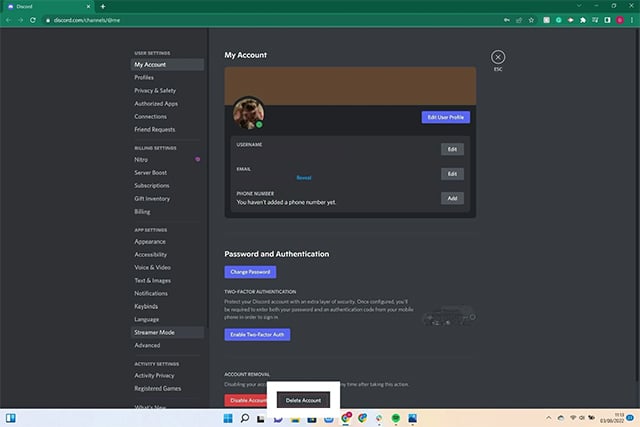The width and height of the screenshot is (640, 427).
Task: Click the Nitro badge icon in sidebar
Action: click(x=198, y=160)
